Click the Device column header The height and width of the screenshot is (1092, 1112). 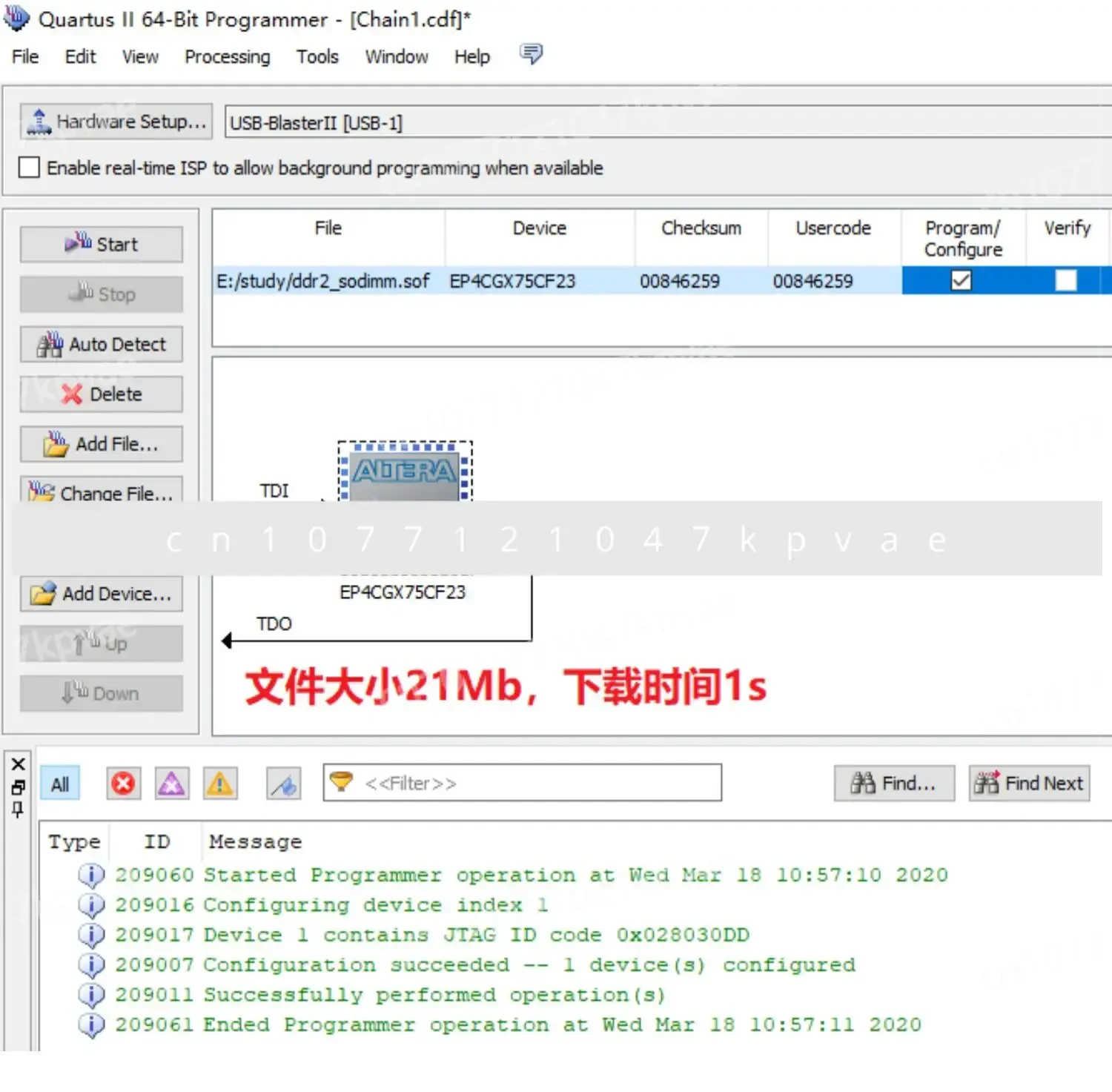[540, 237]
